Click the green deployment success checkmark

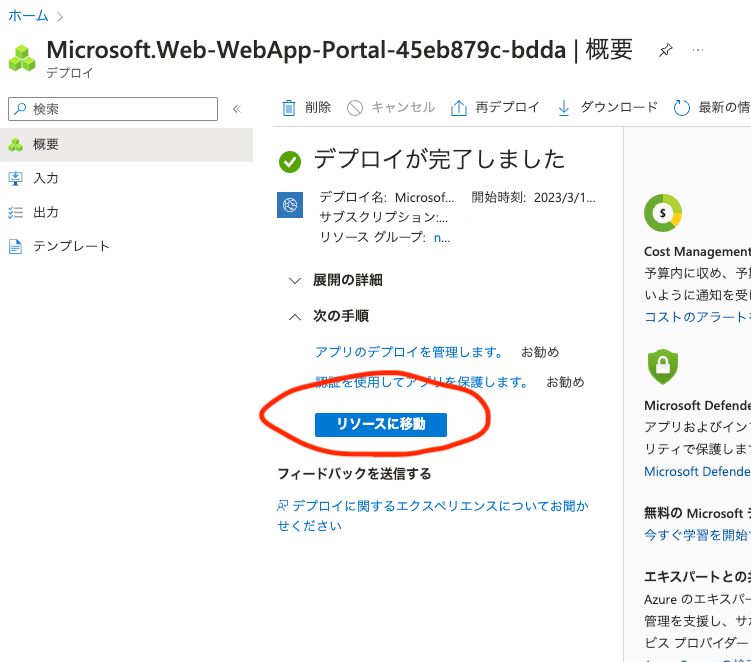290,161
